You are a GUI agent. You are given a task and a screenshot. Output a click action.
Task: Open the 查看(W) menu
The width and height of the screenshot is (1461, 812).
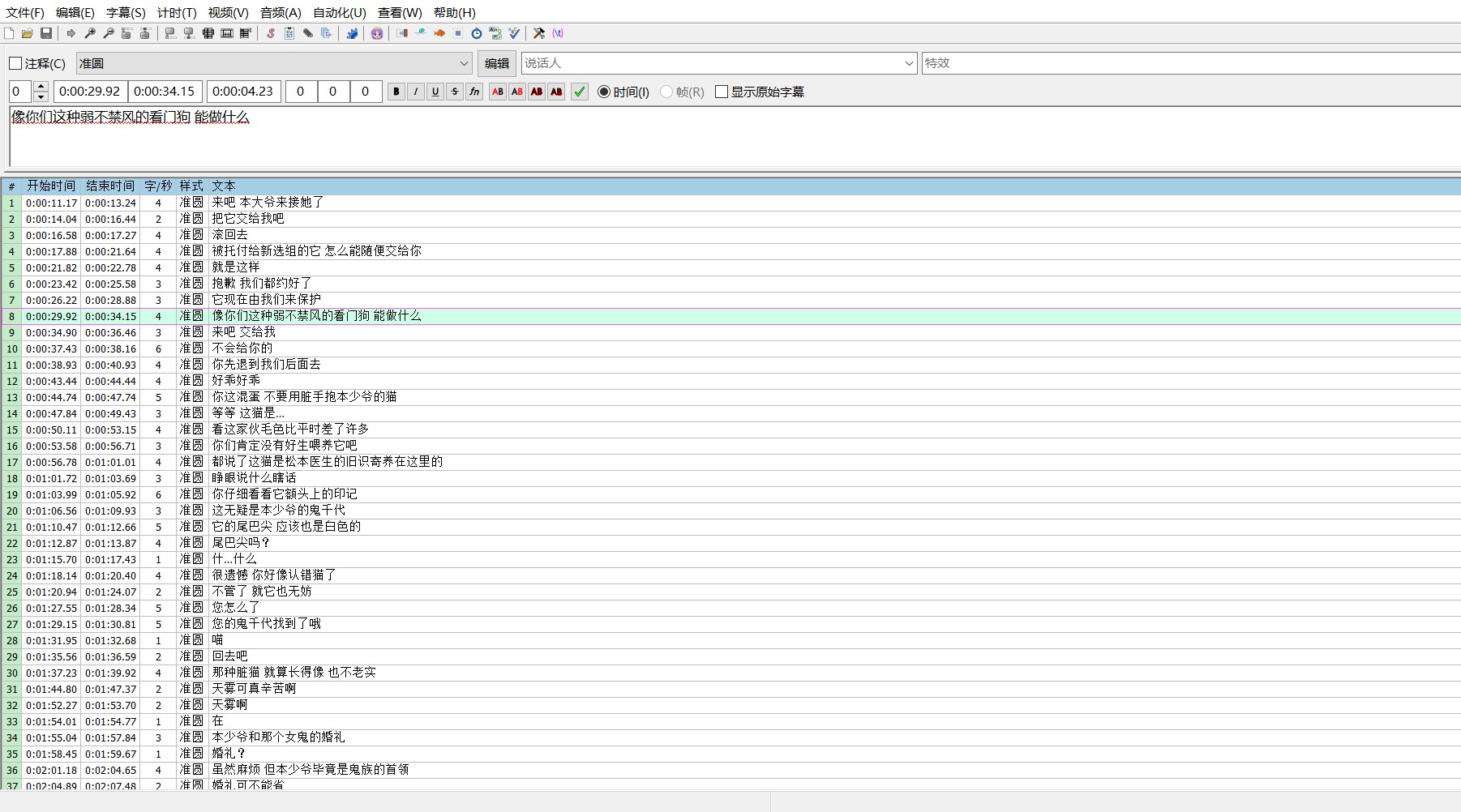(400, 13)
